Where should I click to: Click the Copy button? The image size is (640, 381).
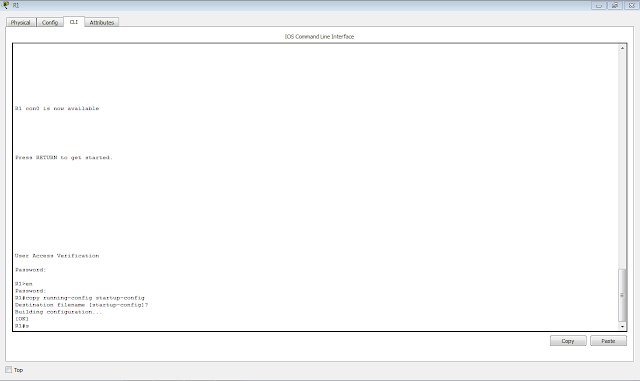pos(568,341)
